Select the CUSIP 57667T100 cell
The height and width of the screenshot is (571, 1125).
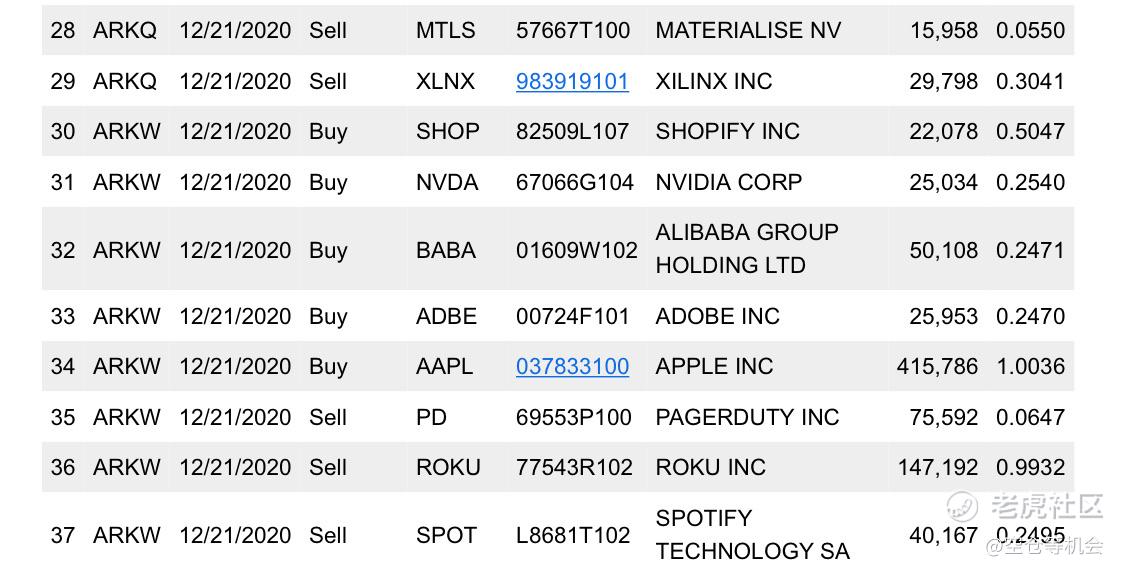point(573,30)
